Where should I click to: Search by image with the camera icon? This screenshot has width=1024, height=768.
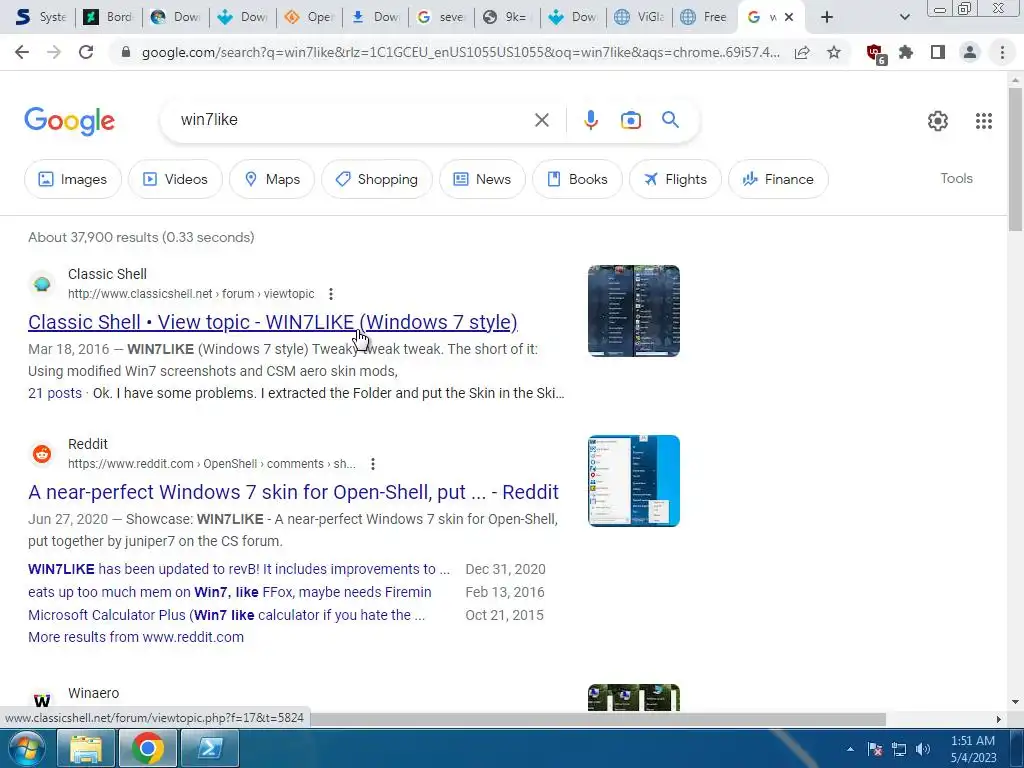pos(631,120)
